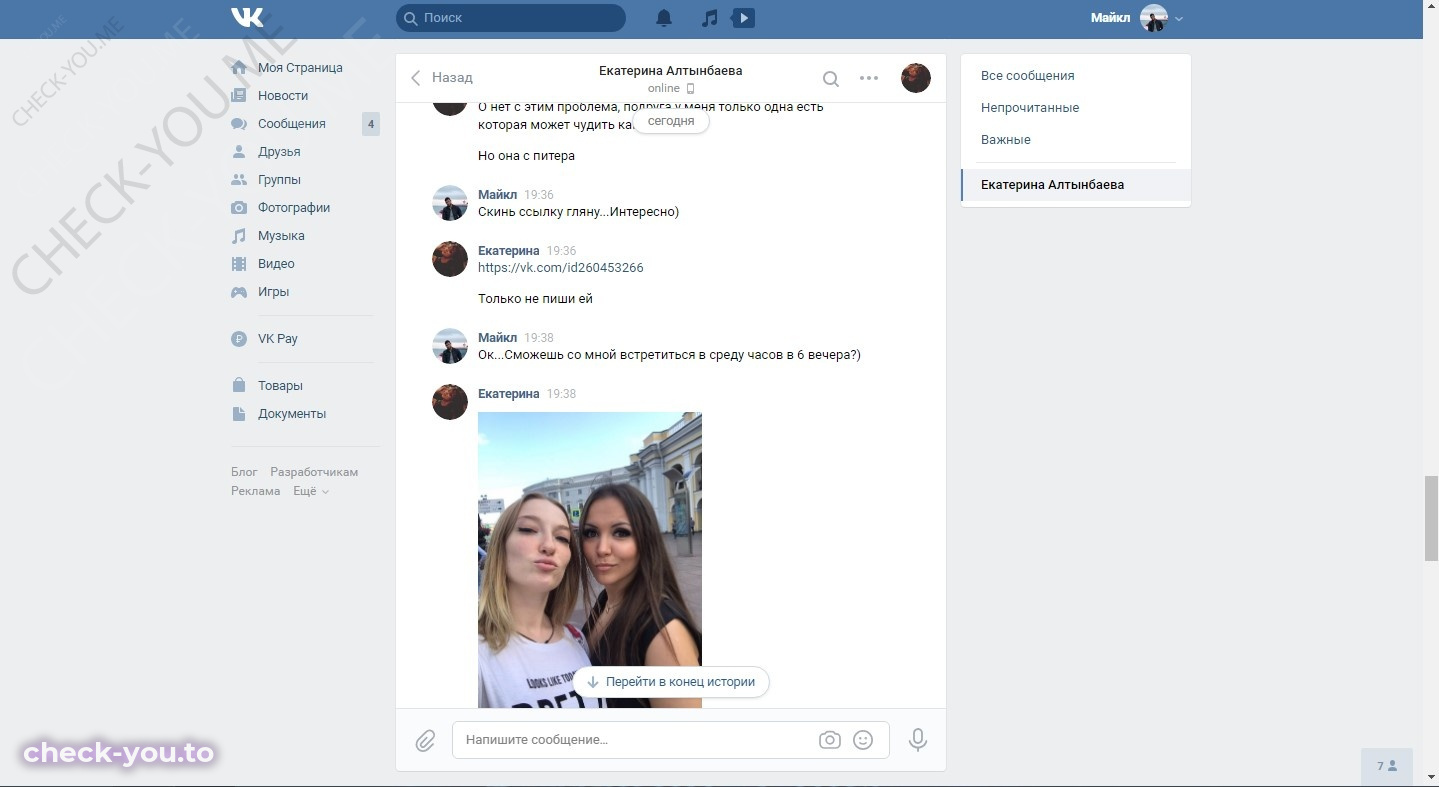Click the Товары shopping bag icon
The width and height of the screenshot is (1439, 787).
[239, 386]
